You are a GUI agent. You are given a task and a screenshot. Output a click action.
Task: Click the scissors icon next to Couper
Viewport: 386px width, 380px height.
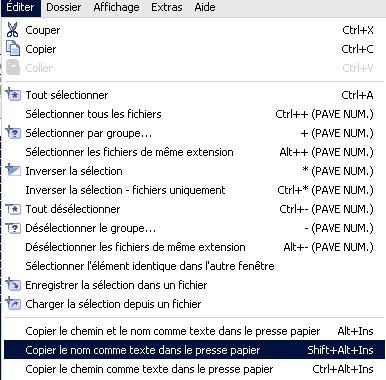click(13, 30)
